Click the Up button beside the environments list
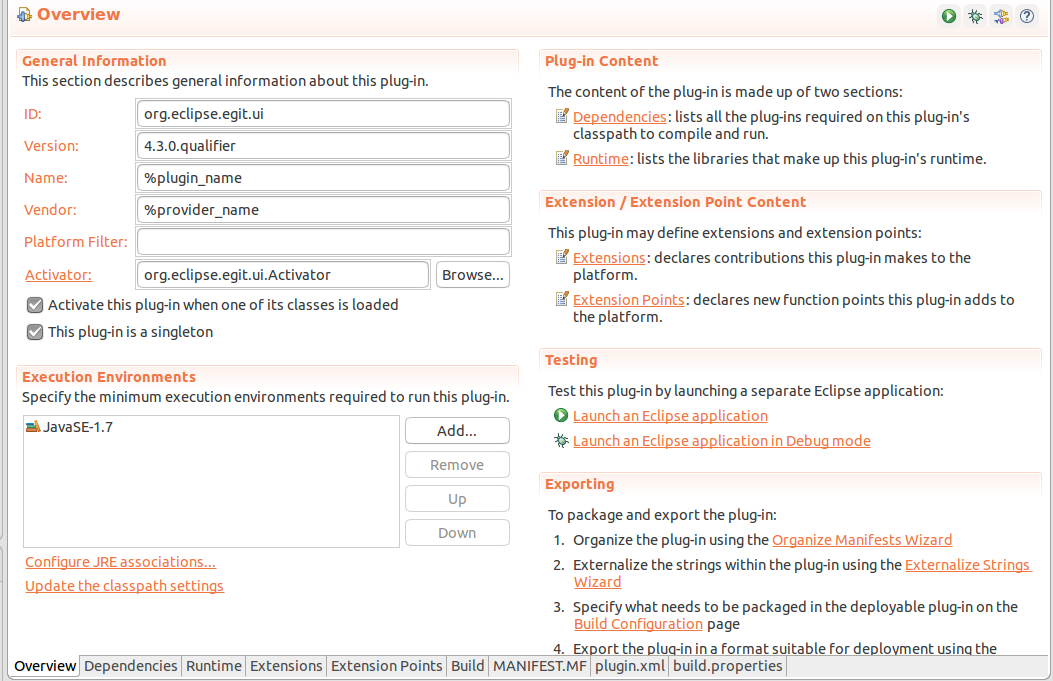The image size is (1053, 681). click(x=457, y=499)
